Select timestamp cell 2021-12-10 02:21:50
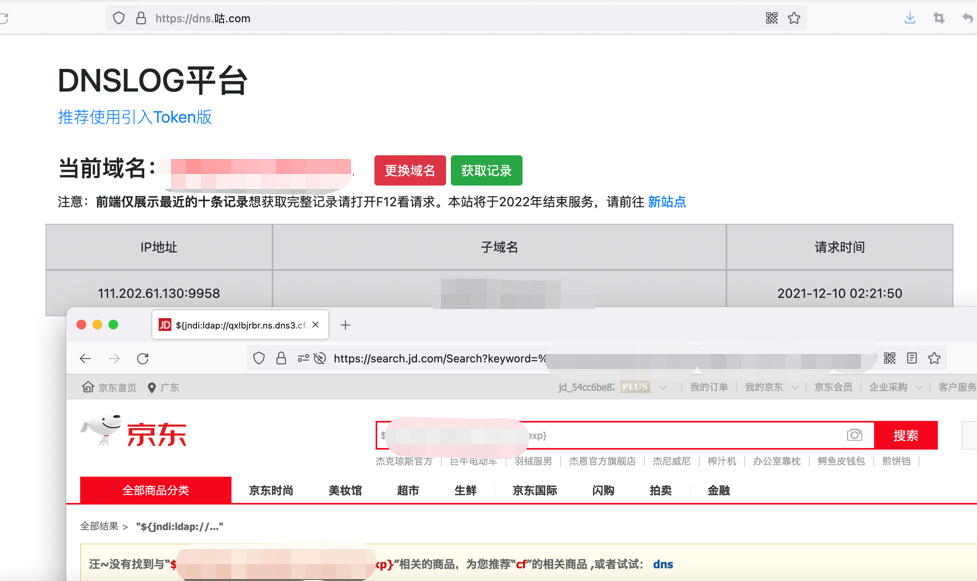Screen dimensions: 977x581 (839, 293)
